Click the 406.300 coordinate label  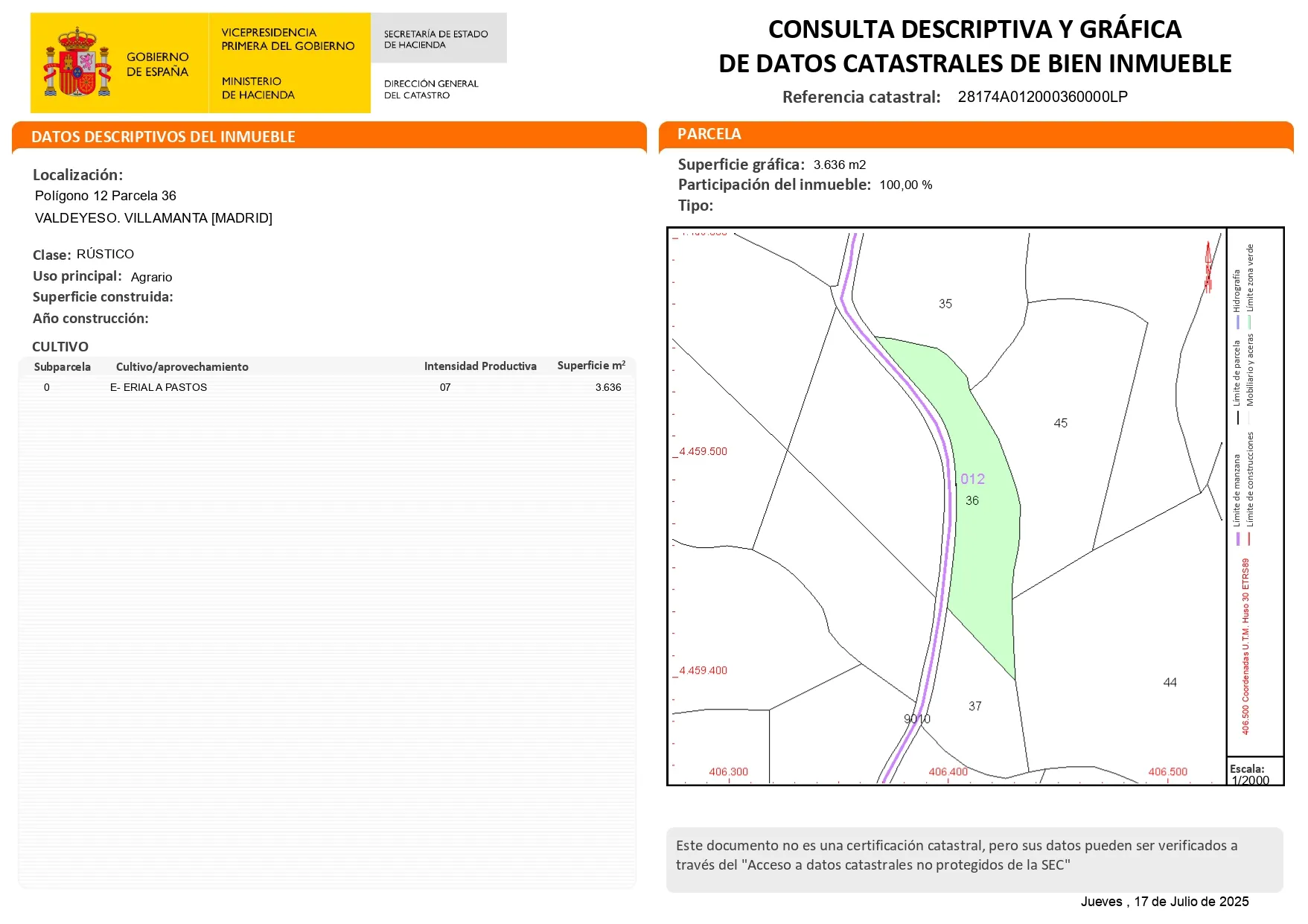[x=728, y=772]
